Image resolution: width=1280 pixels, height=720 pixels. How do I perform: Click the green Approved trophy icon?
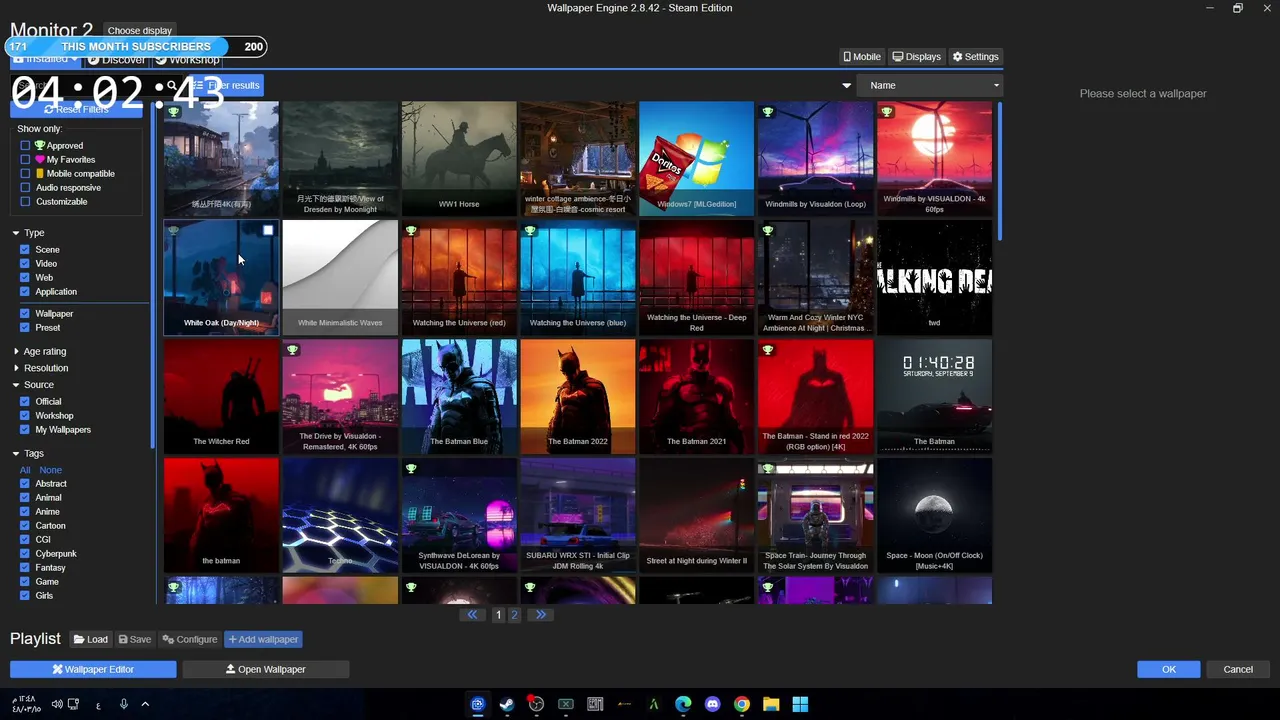(40, 146)
